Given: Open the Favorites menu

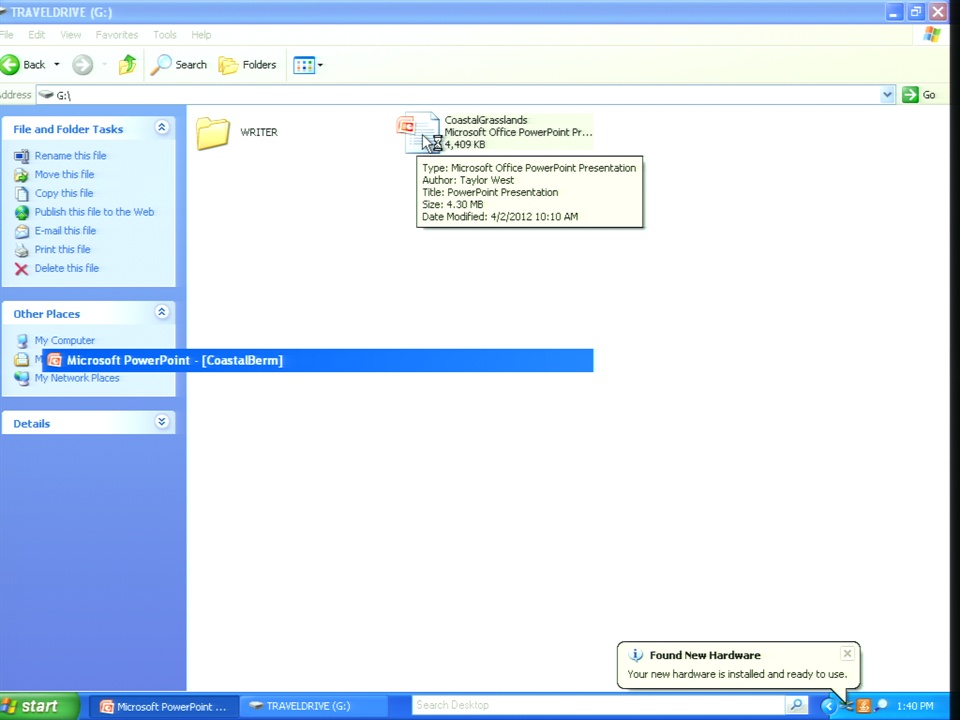Looking at the screenshot, I should pos(117,35).
